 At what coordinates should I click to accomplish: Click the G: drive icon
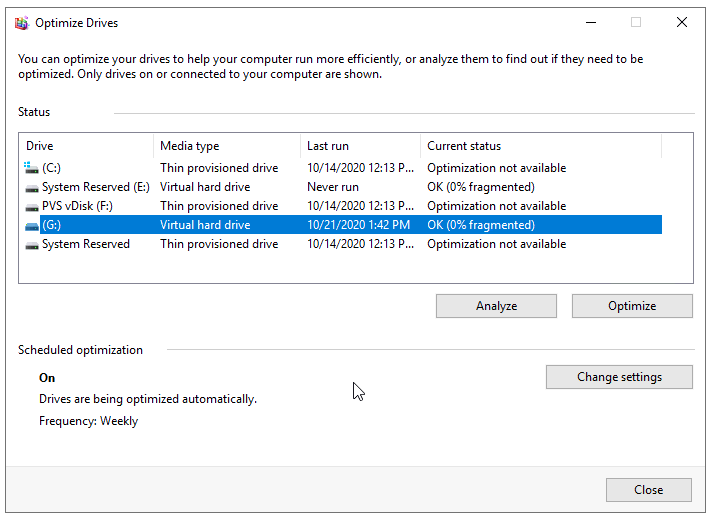click(31, 225)
